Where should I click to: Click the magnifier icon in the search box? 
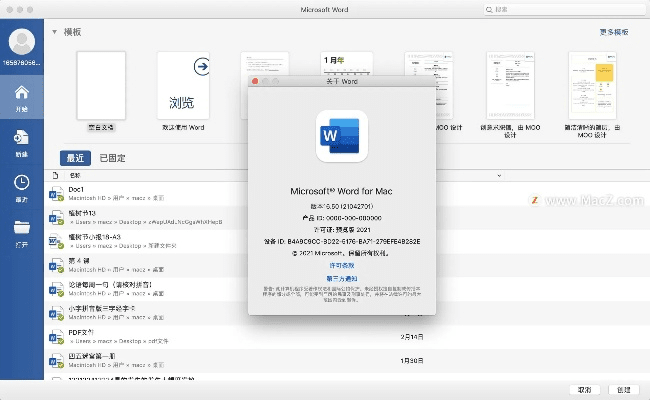(489, 10)
